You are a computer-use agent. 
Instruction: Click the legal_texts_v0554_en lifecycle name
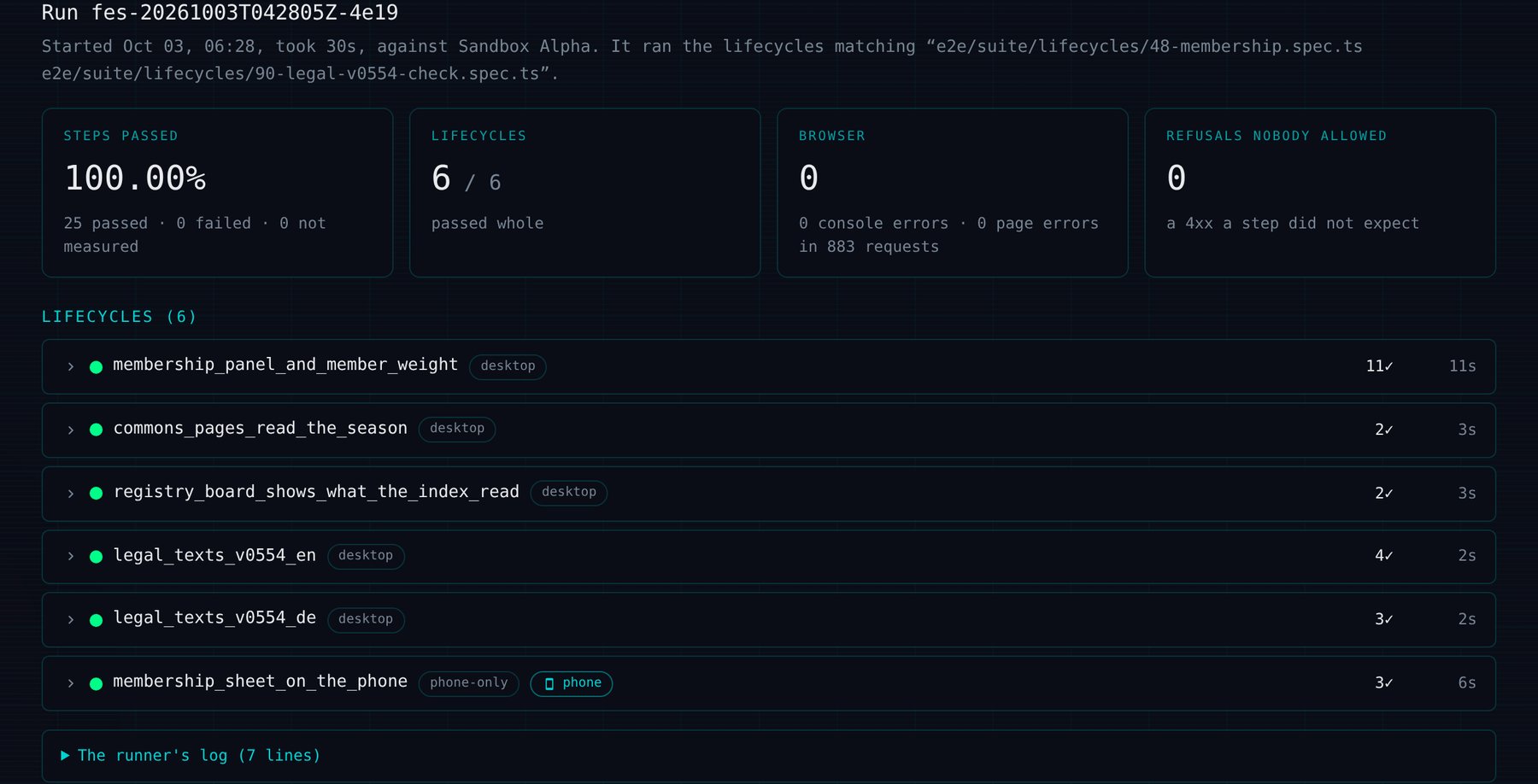(214, 555)
